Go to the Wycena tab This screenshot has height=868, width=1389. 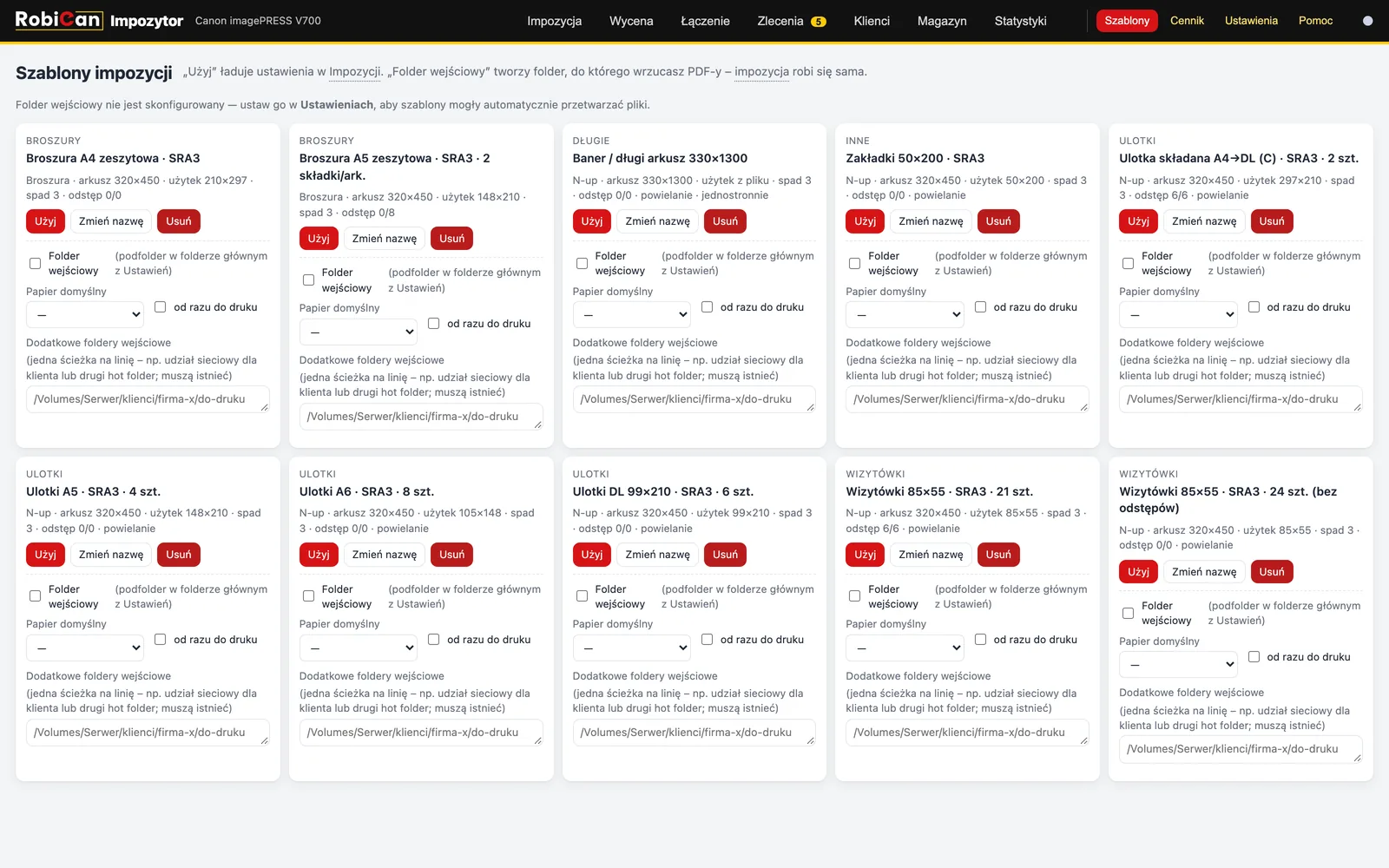click(x=631, y=21)
